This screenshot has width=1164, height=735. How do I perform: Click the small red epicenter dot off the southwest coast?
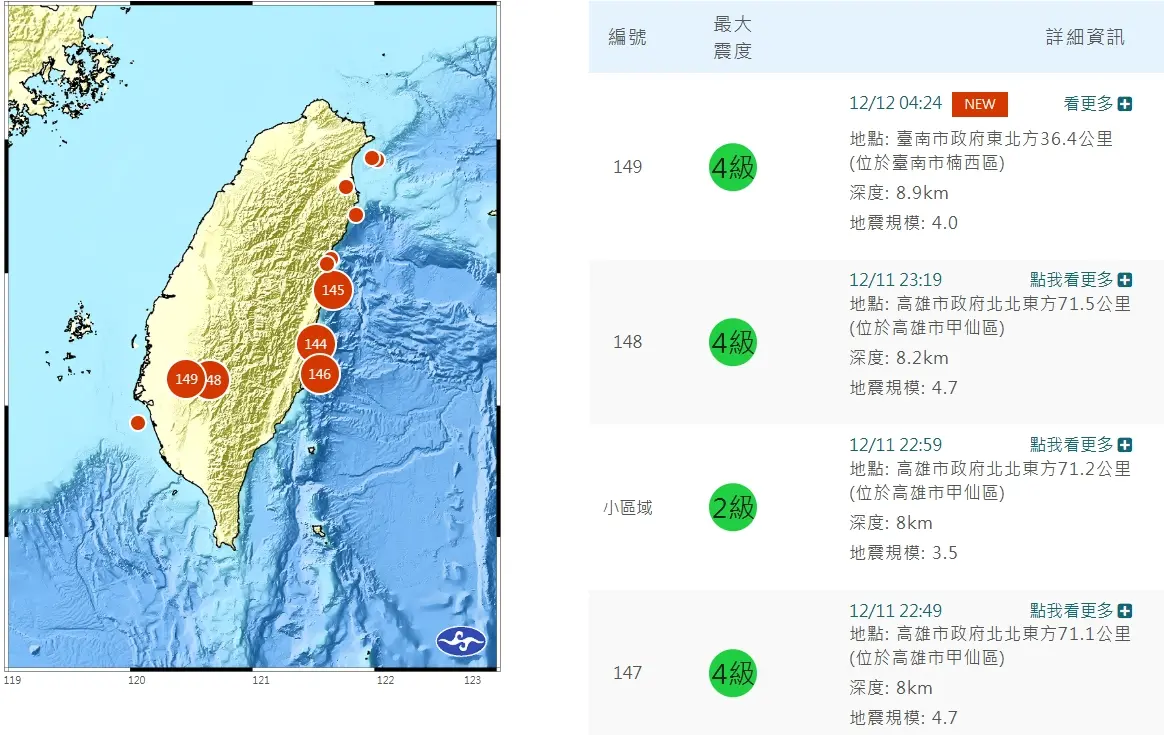coord(137,423)
